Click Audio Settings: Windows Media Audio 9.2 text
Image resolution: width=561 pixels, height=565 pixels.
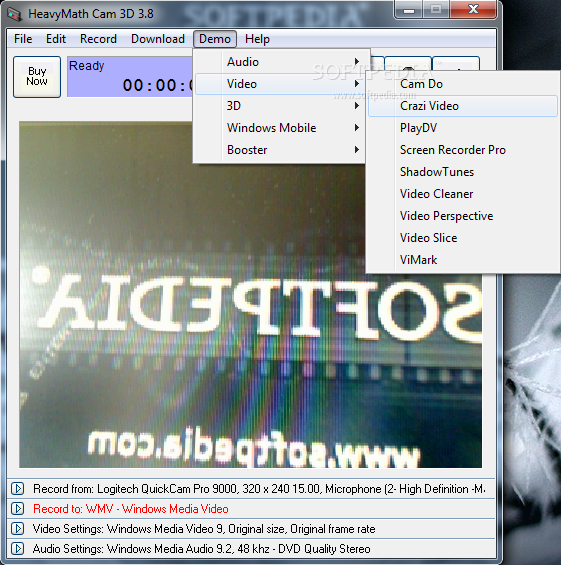click(x=201, y=549)
